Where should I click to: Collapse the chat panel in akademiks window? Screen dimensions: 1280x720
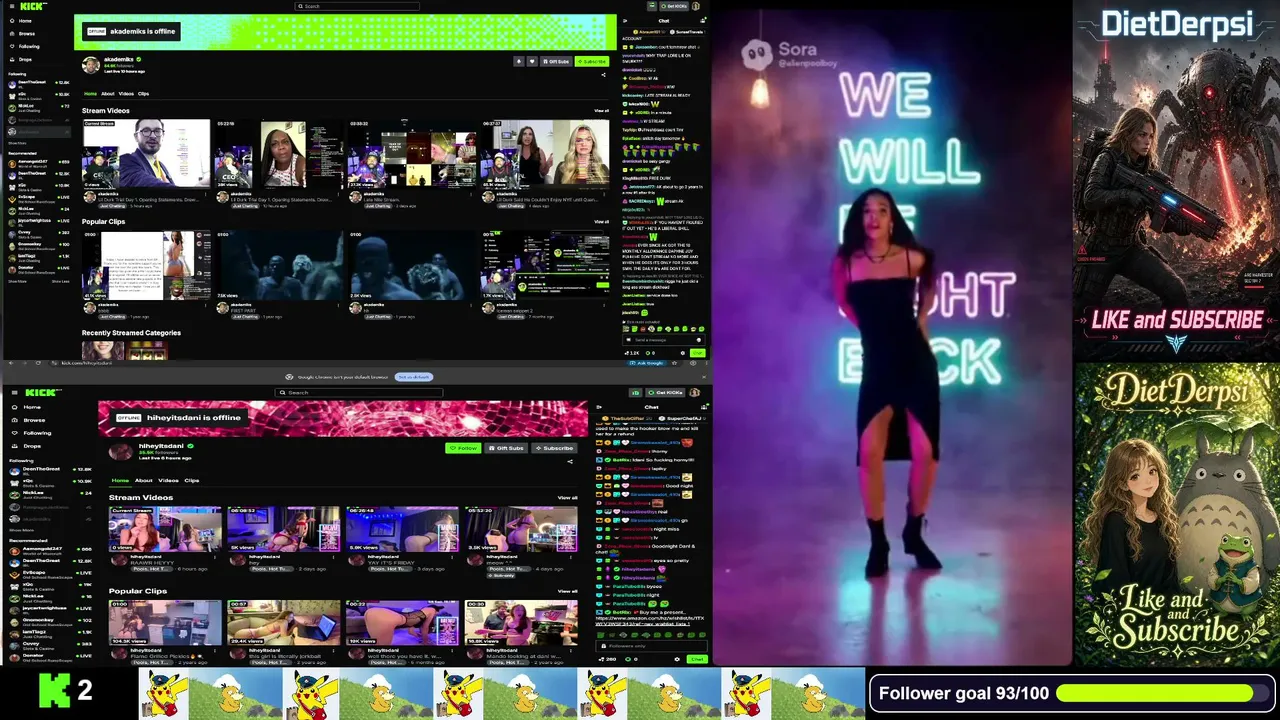[x=626, y=20]
